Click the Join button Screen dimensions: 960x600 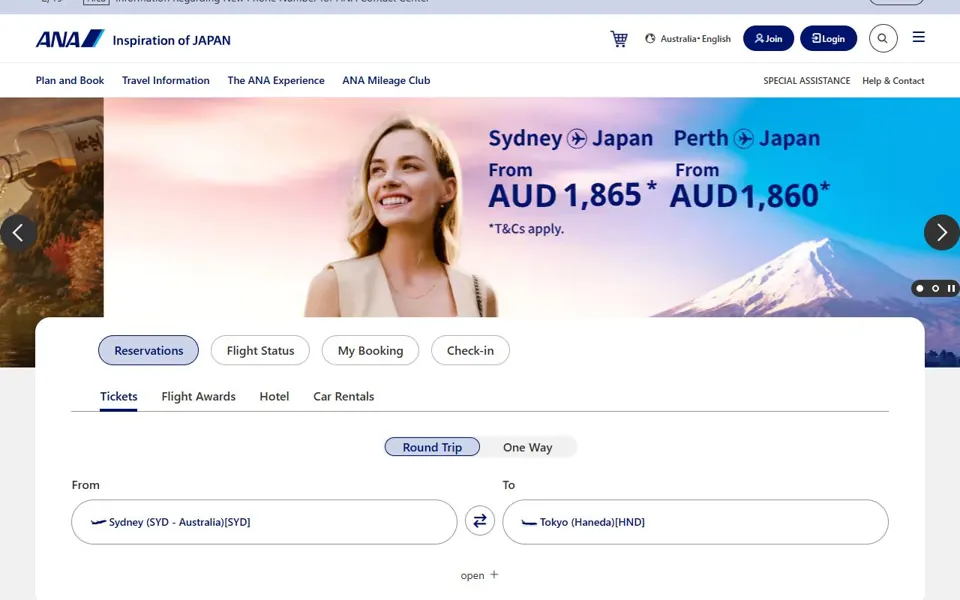(768, 39)
